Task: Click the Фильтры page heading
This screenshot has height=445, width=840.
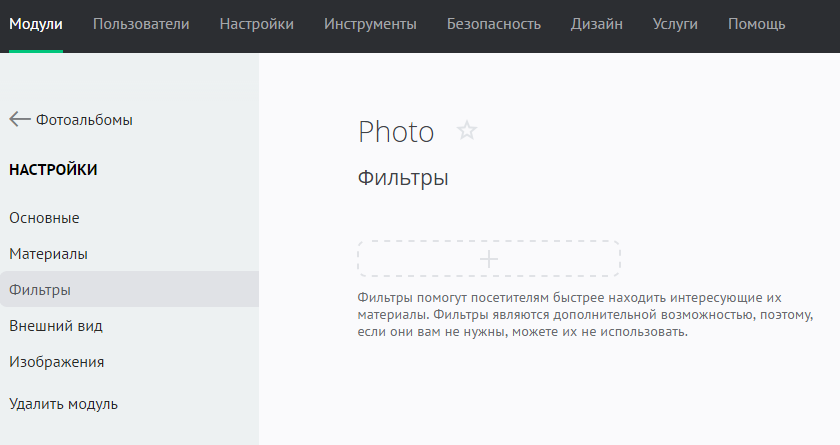Action: pyautogui.click(x=403, y=179)
